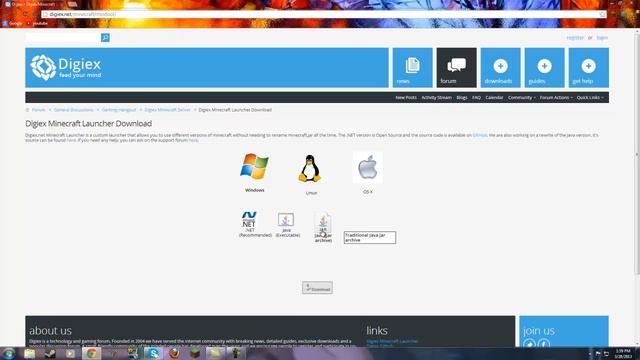Click the Facebook icon under join us
This screenshot has height=360, width=640.
[x=543, y=344]
